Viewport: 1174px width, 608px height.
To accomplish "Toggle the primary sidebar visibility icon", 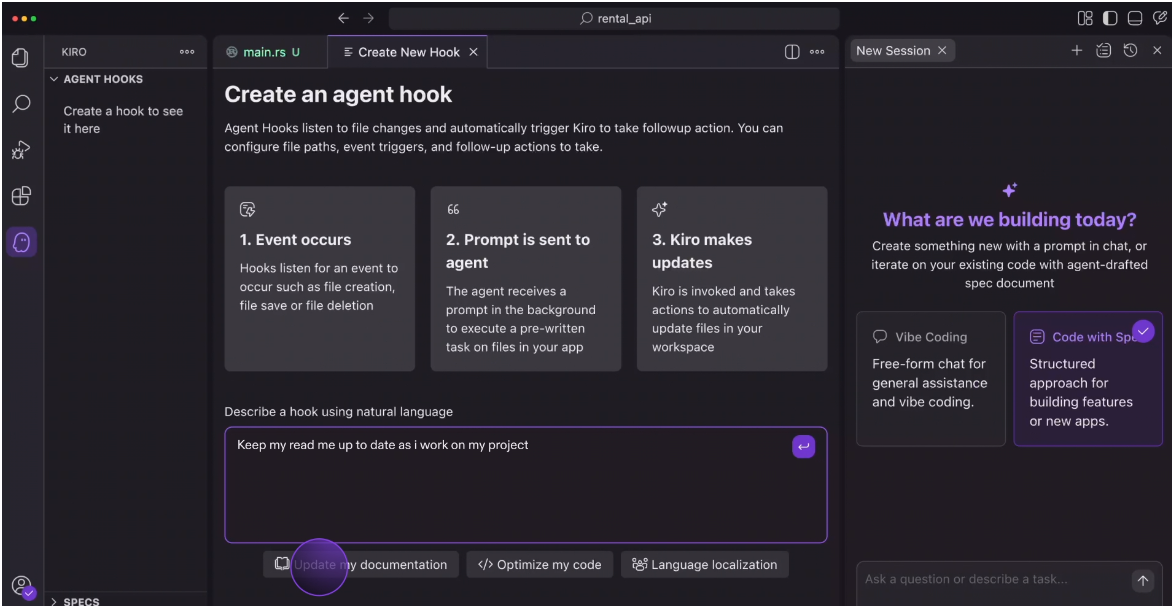I will tap(1110, 18).
